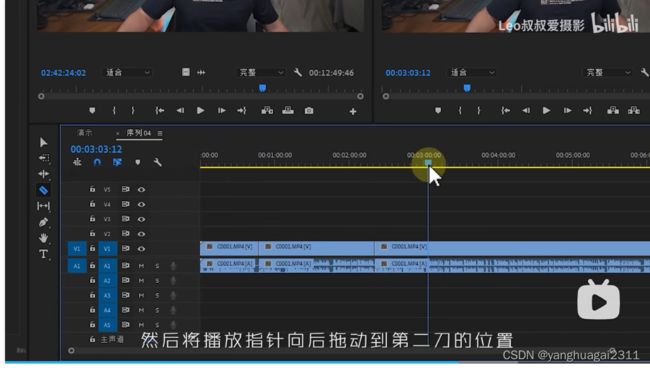
Task: Click timeline timecode 00:03:03:12 field
Action: click(96, 149)
